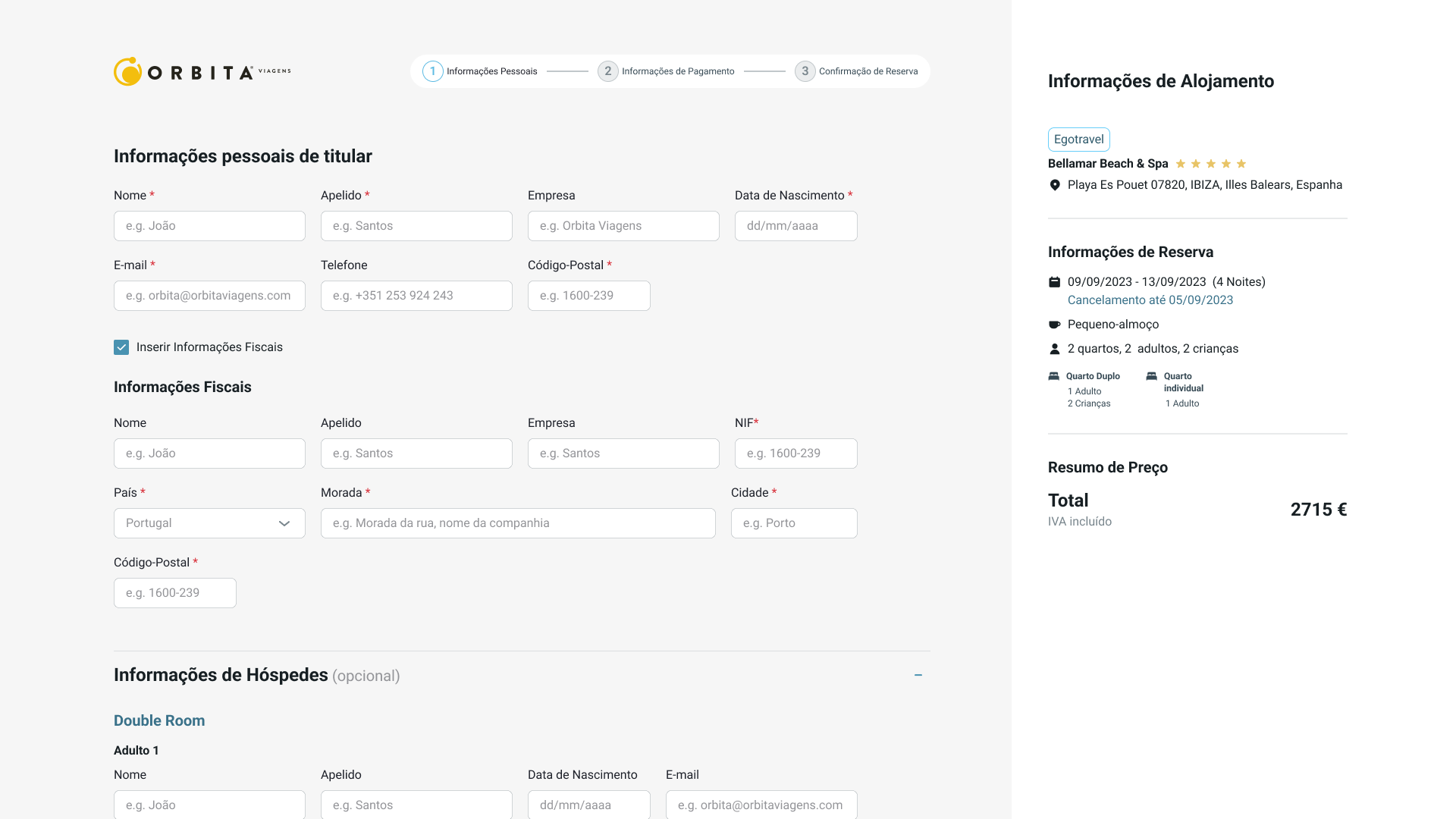Click the titular Data de Nascimento field
This screenshot has width=1456, height=819.
pos(795,226)
